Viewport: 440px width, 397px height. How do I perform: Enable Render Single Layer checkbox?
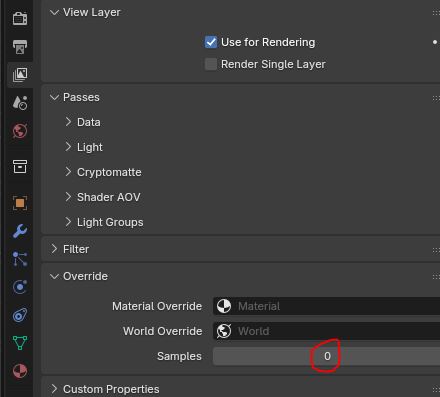click(211, 64)
